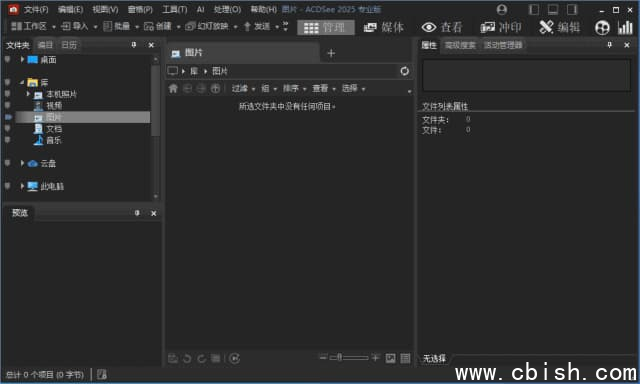Toggle easy-select marker beside 图片
The height and width of the screenshot is (384, 640).
8,117
